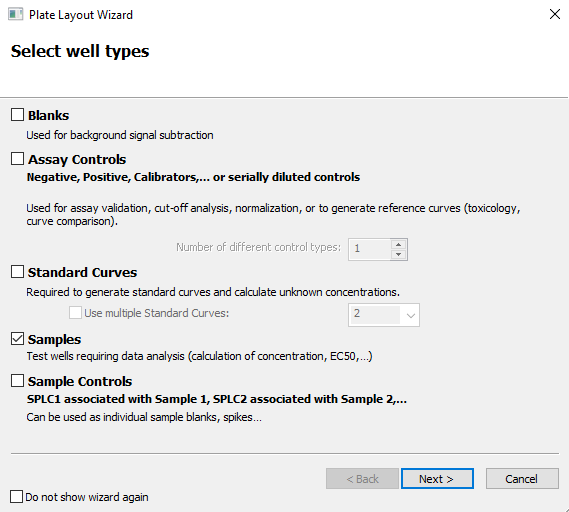Increase number of control types with up arrow

tap(398, 244)
